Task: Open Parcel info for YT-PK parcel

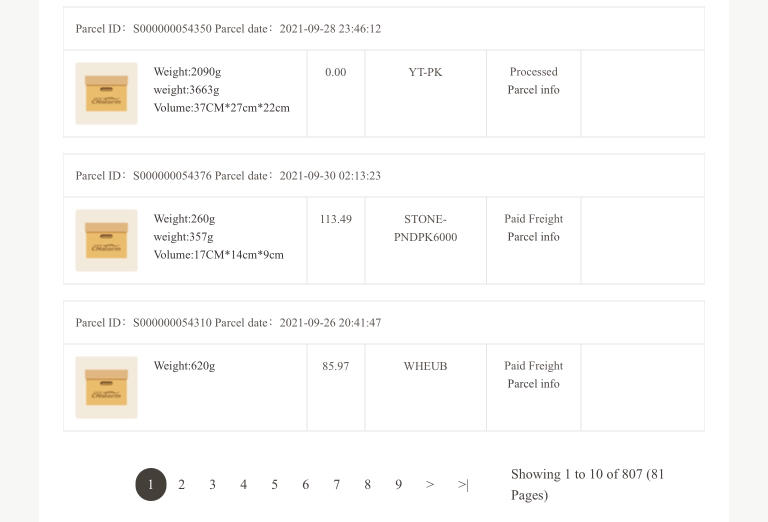Action: coord(533,90)
